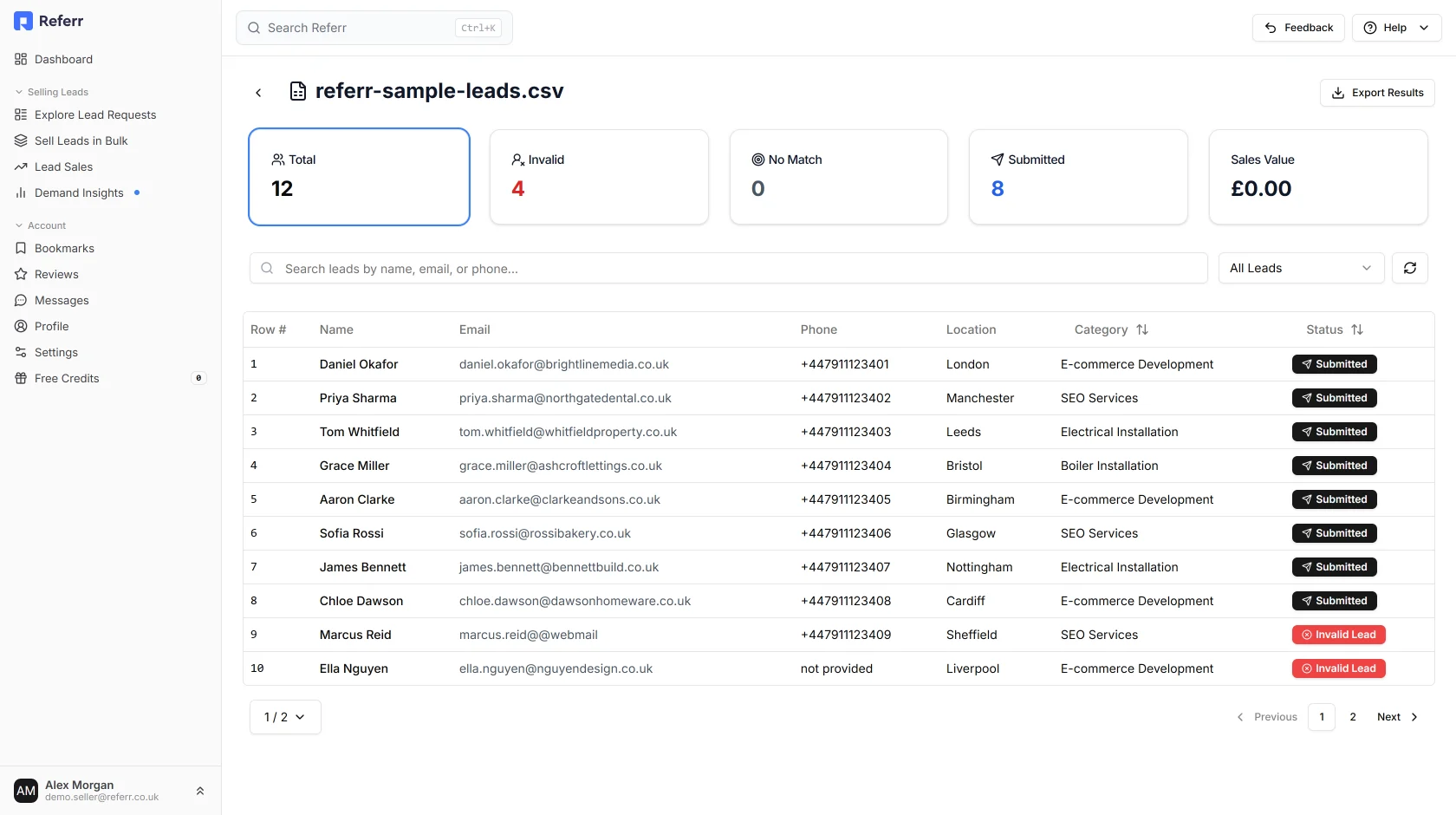This screenshot has width=1456, height=815.
Task: Click the page 1 pagination button
Action: click(1322, 717)
